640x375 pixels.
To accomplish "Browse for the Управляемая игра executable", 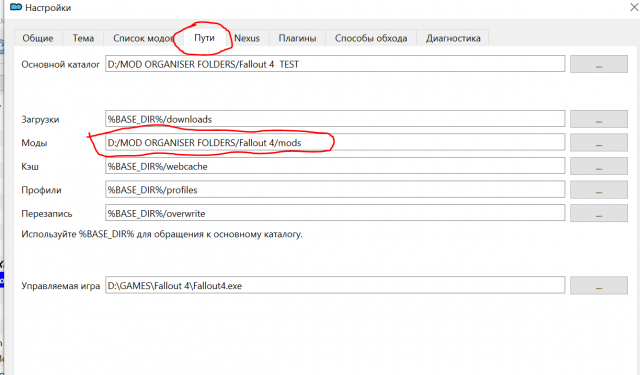I will (599, 286).
